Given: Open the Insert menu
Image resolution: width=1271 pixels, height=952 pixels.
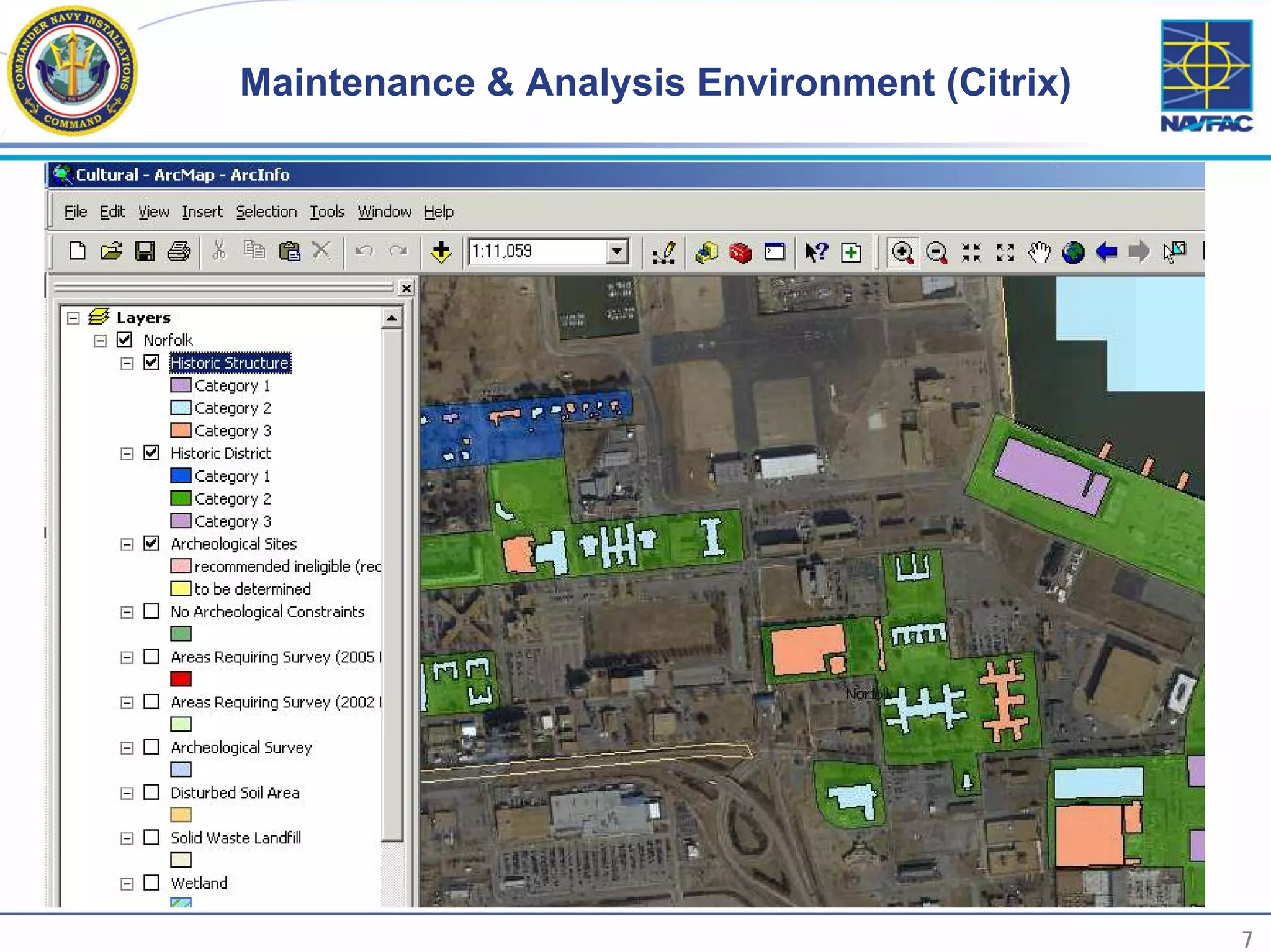Looking at the screenshot, I should 202,212.
